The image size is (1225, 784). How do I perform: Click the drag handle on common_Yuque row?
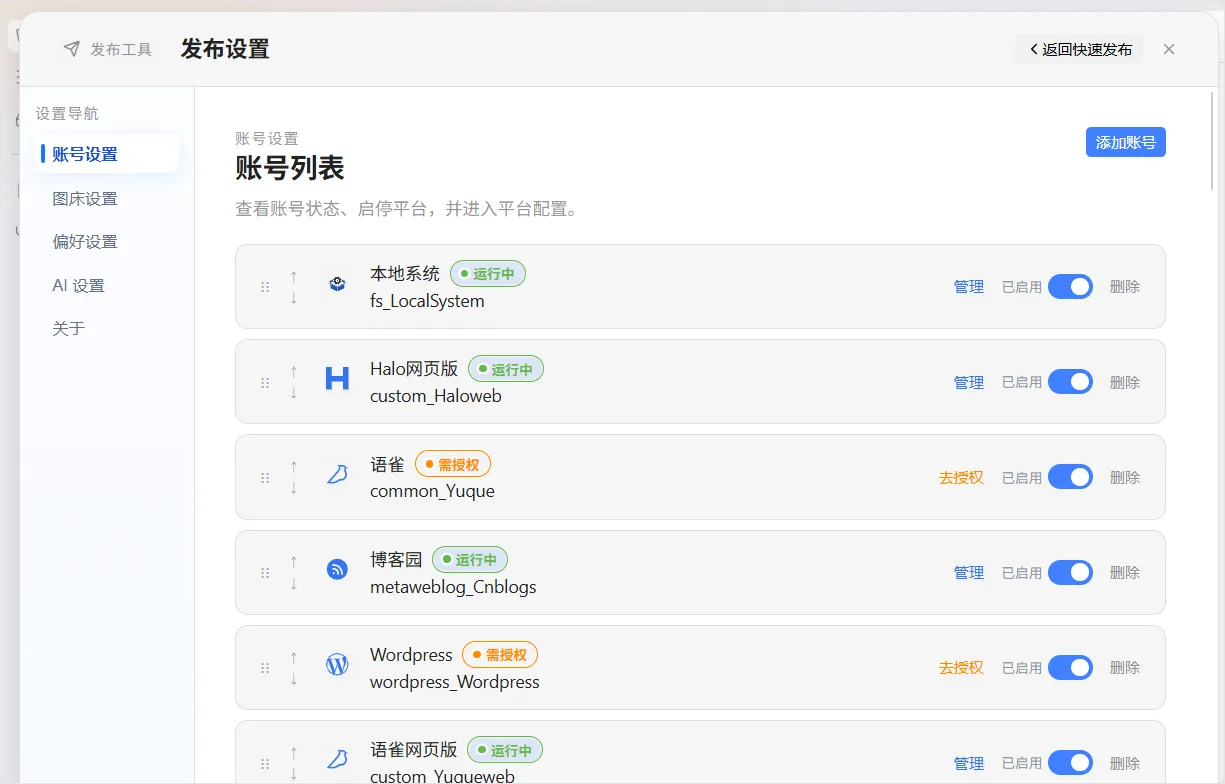coord(265,478)
